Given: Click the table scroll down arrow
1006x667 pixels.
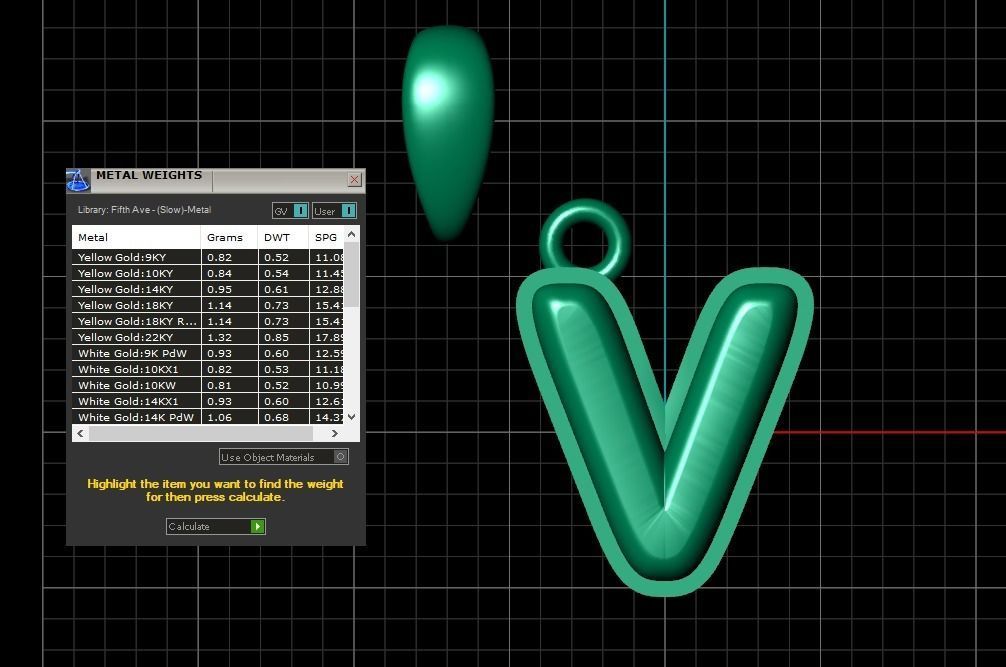Looking at the screenshot, I should [x=352, y=417].
